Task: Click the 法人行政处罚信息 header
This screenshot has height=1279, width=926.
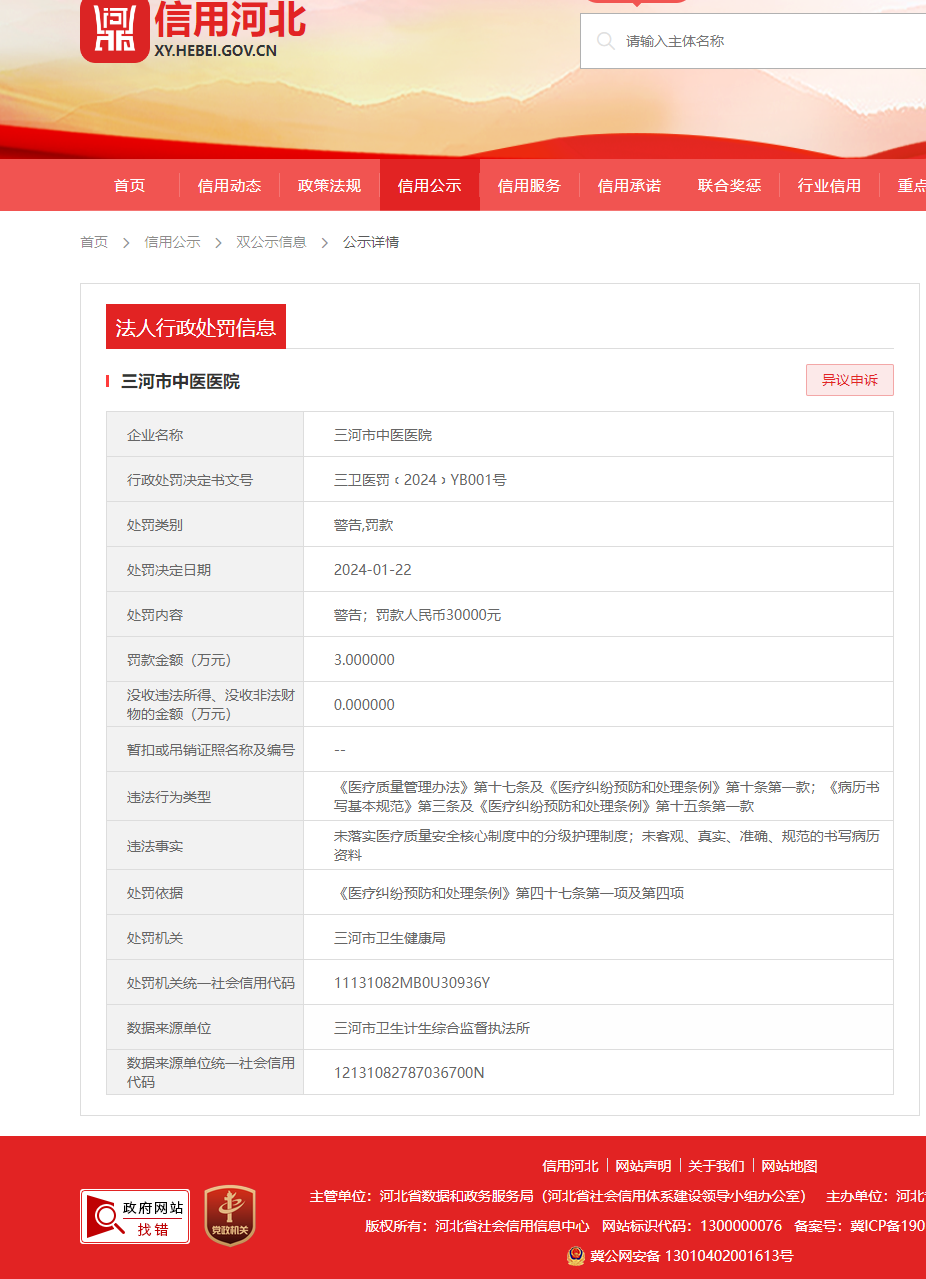Action: 196,327
